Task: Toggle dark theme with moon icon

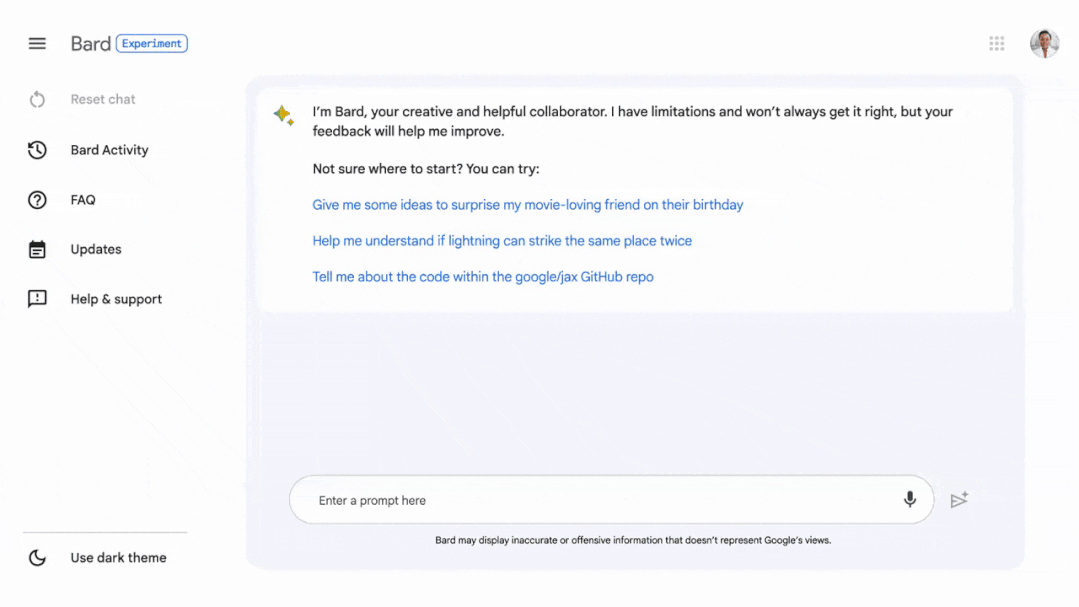Action: (x=37, y=558)
